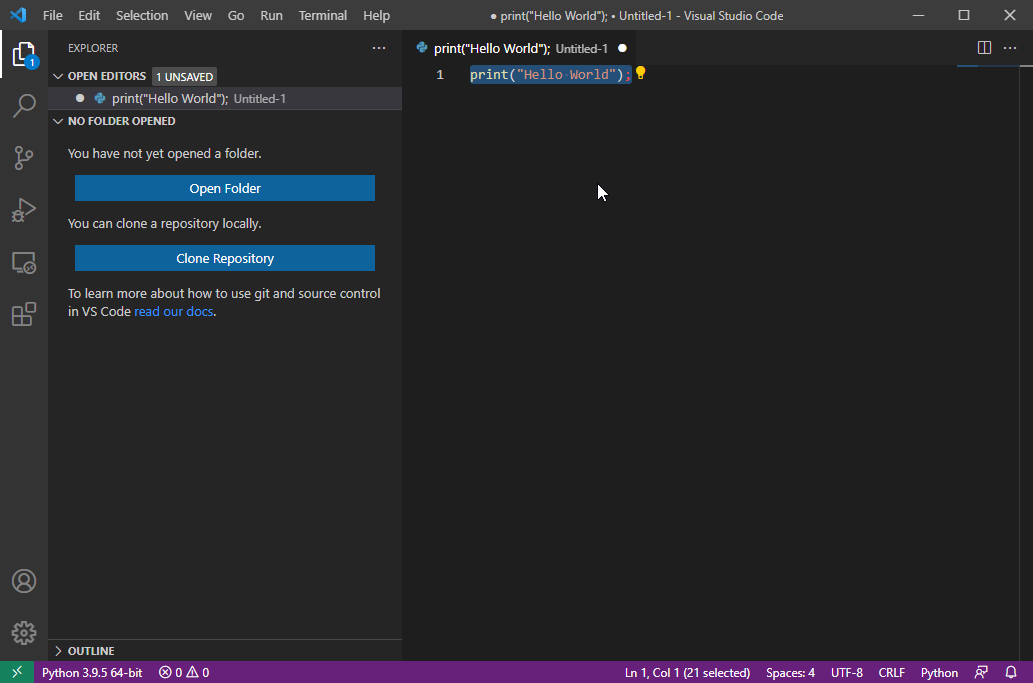Open the feedback icon in status bar
The image size is (1033, 683).
tap(981, 672)
